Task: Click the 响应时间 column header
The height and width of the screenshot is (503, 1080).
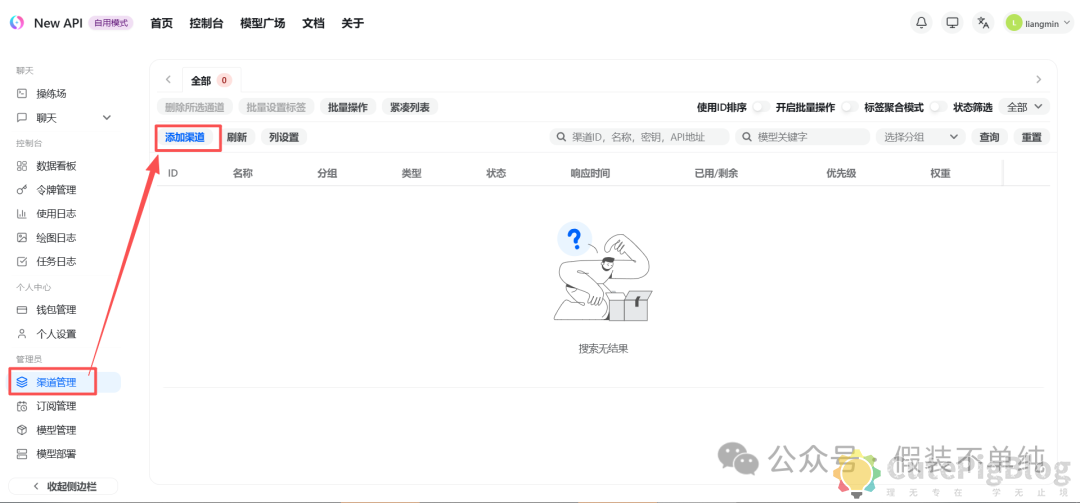Action: point(590,174)
